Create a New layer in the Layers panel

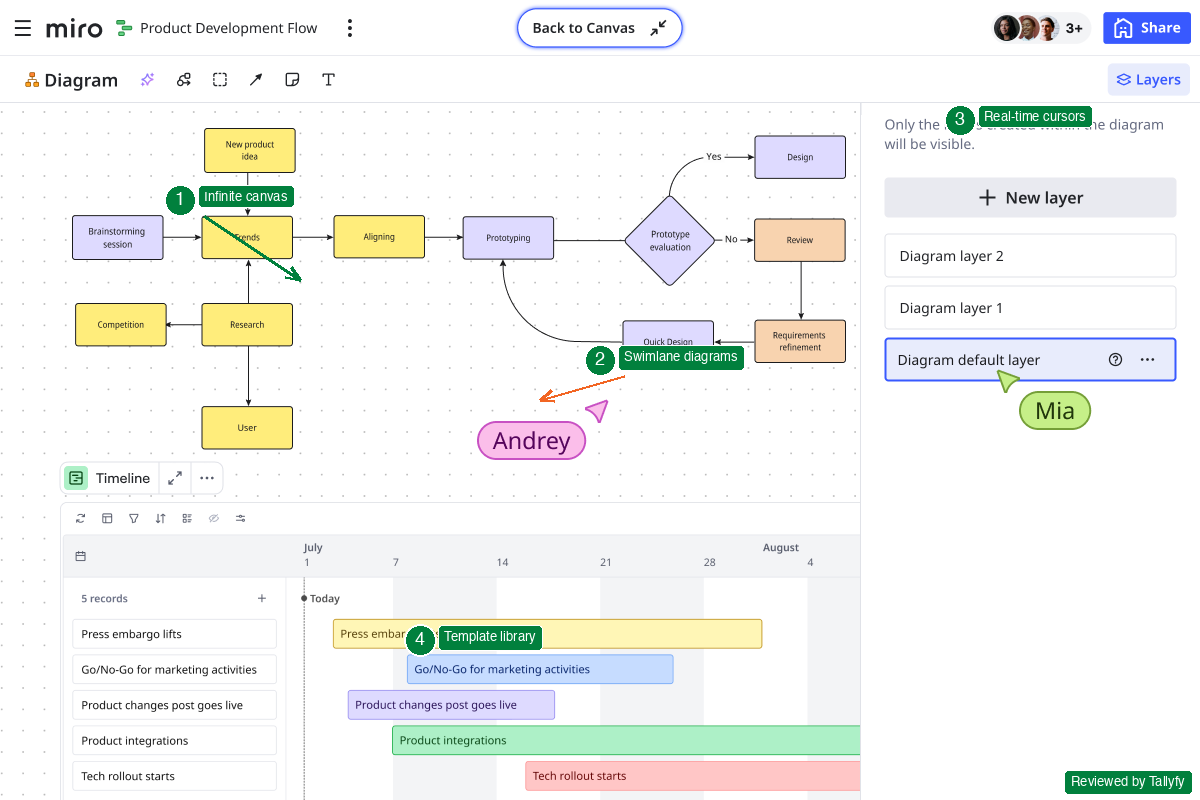pos(1030,197)
